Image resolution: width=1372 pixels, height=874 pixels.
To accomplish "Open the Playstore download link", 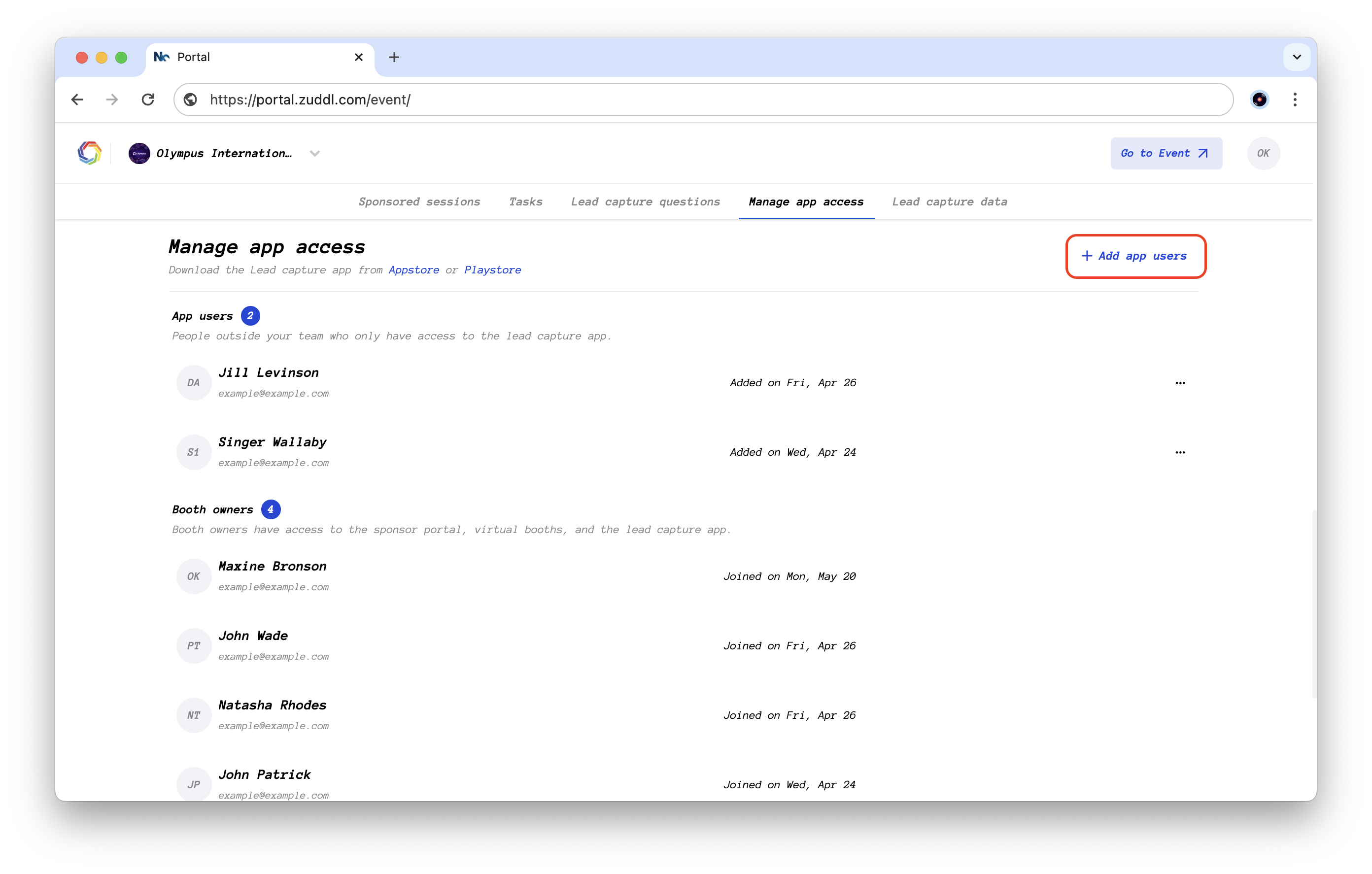I will pyautogui.click(x=492, y=270).
